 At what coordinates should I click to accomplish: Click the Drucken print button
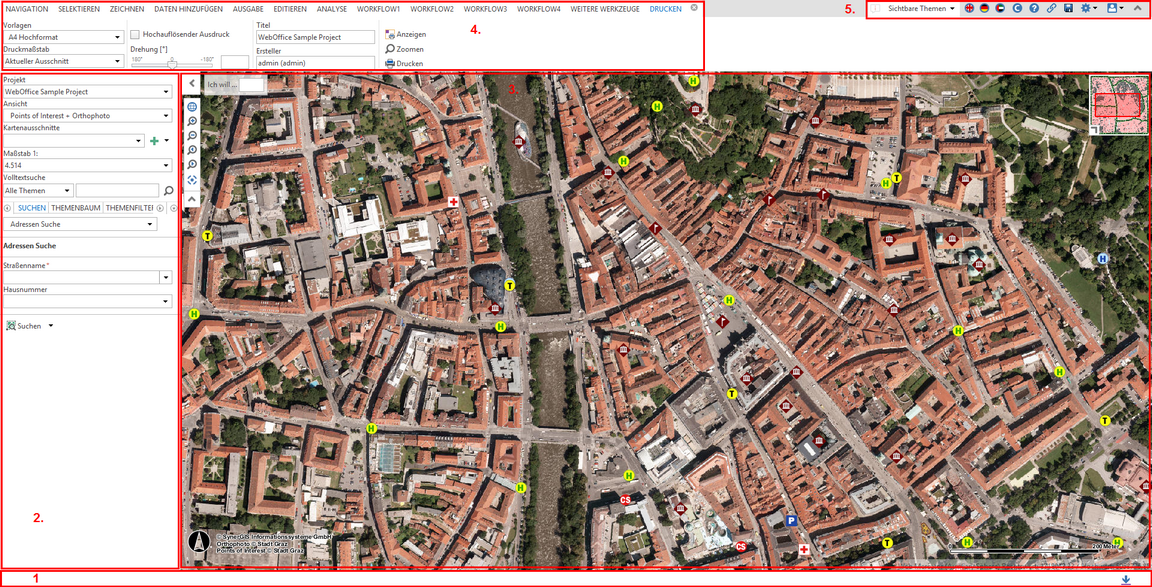click(405, 63)
